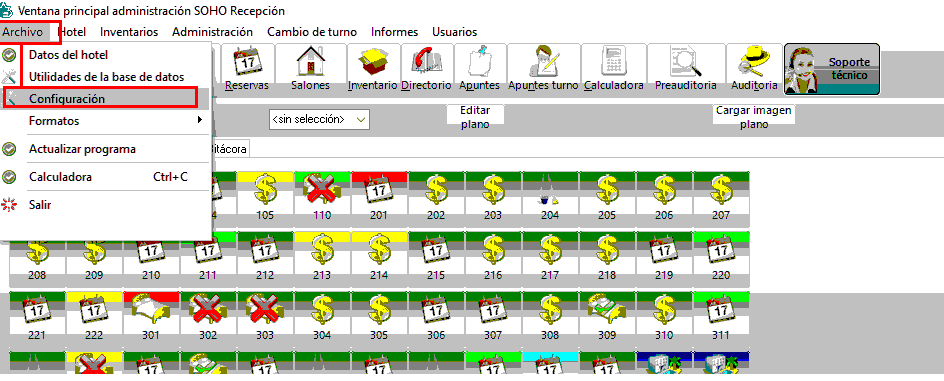Click the Soporte técnico button
This screenshot has height=381, width=944.
coord(831,69)
